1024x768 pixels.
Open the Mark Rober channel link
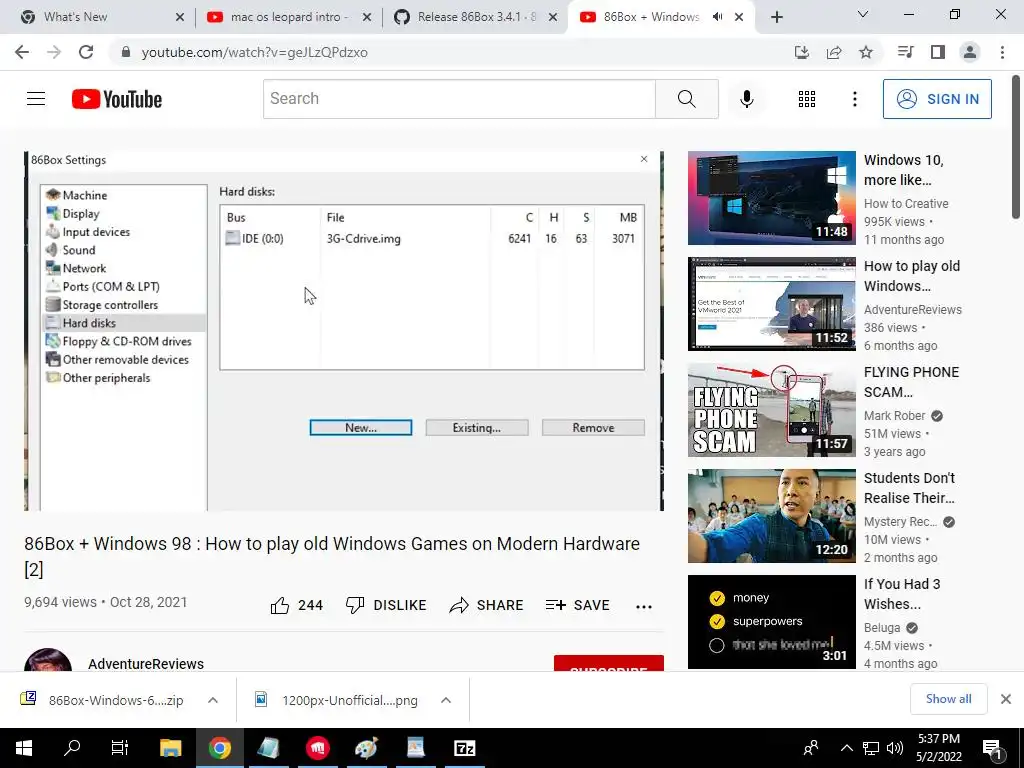tap(894, 415)
